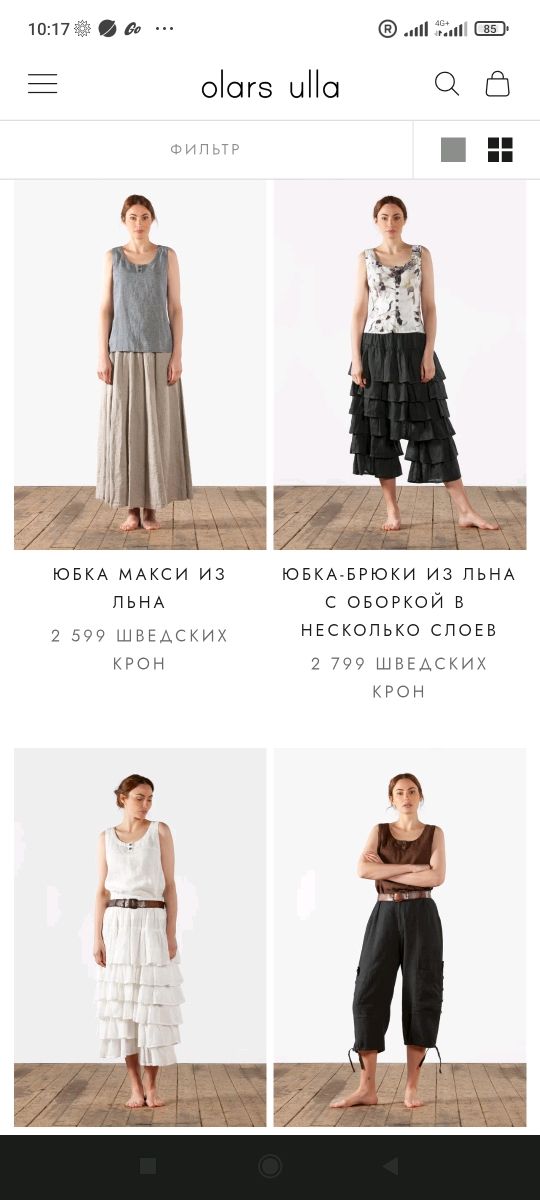Open 'Юбка-брюки из льна с оборкой' title
540x1200 pixels.
tap(399, 602)
